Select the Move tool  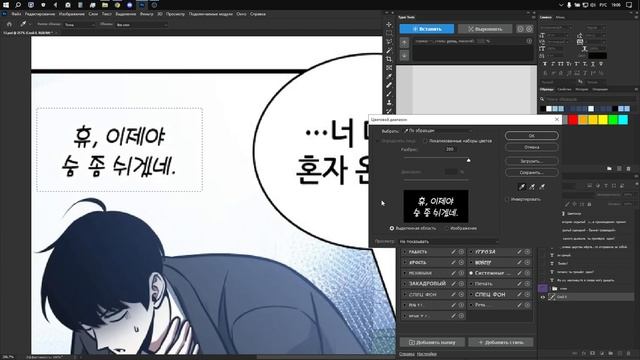(x=389, y=24)
